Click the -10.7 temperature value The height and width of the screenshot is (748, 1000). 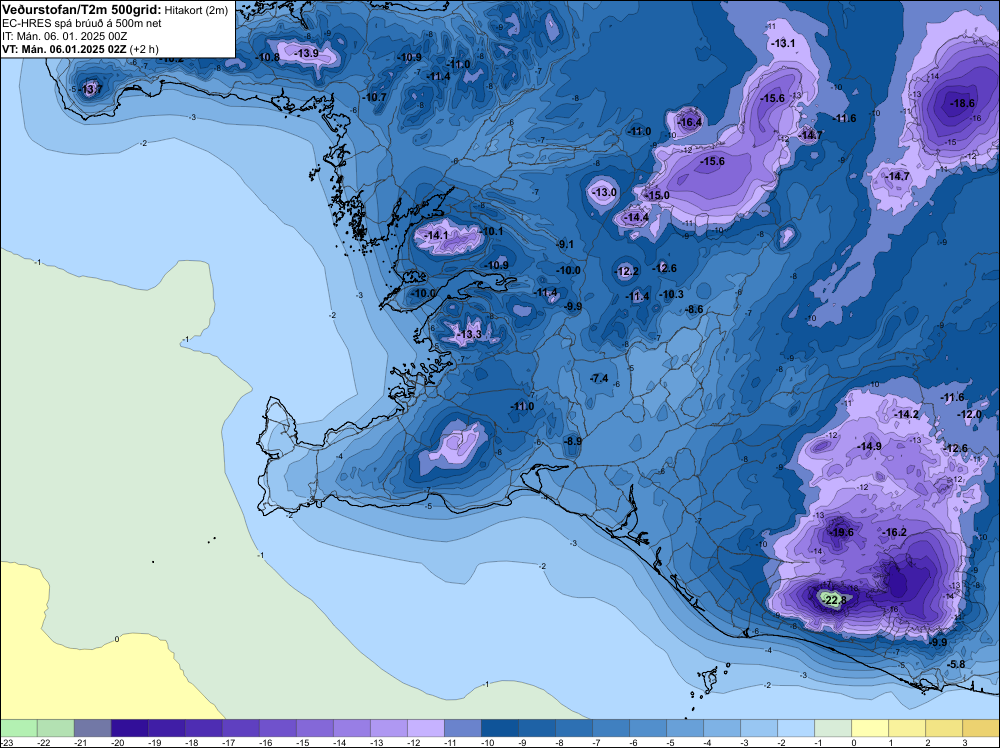pyautogui.click(x=375, y=98)
